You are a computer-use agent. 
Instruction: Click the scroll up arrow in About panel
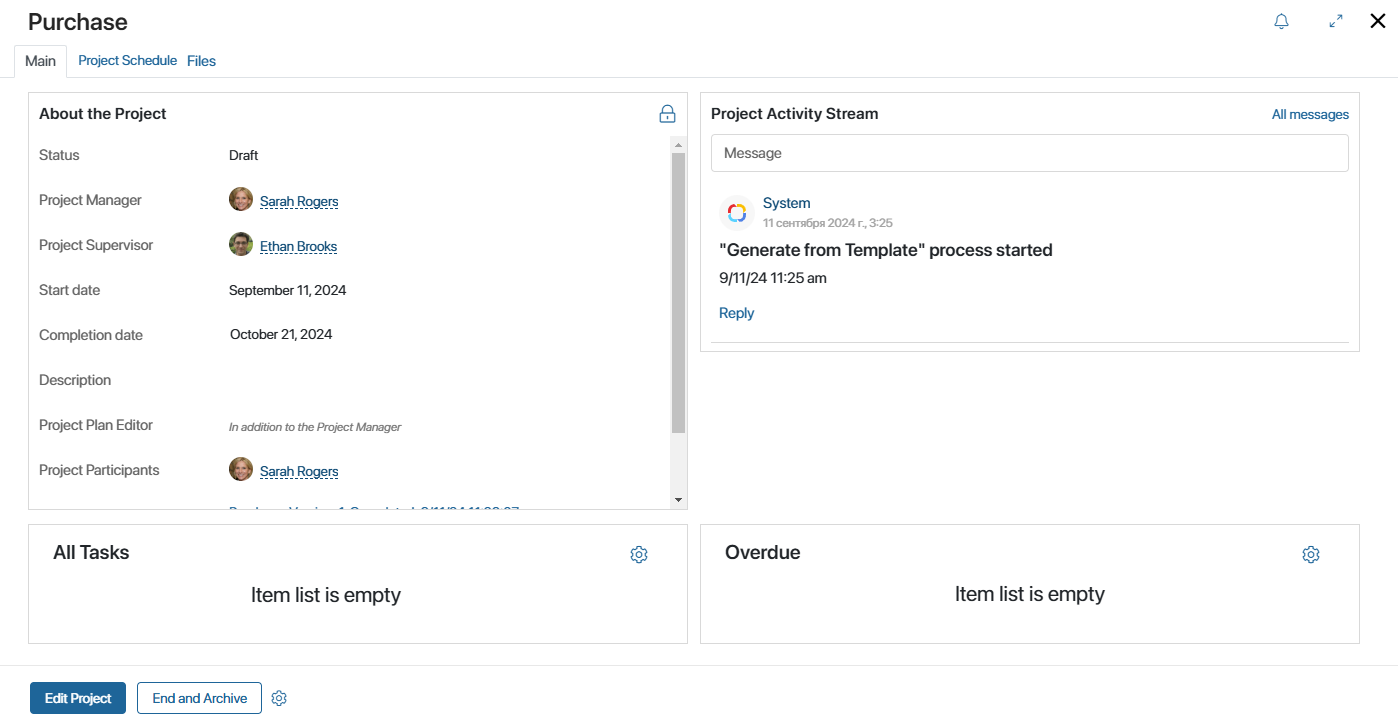(678, 145)
